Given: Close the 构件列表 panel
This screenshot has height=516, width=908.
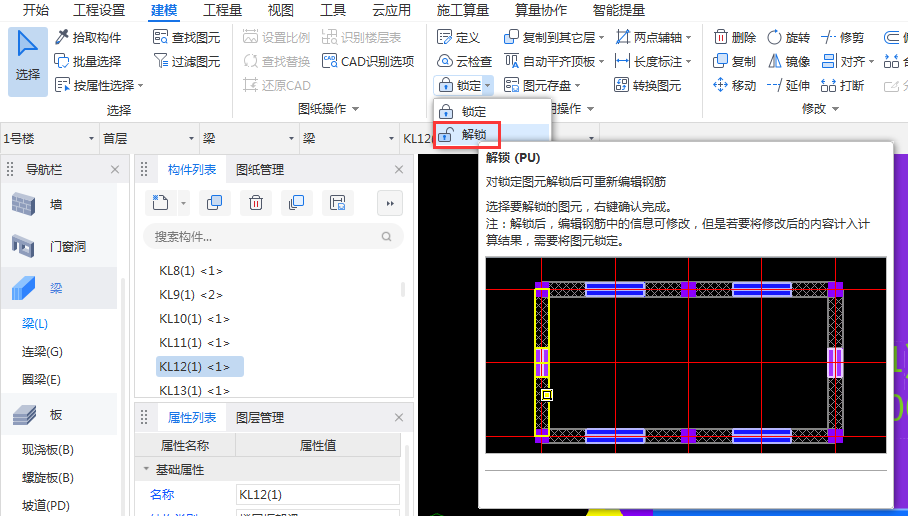Looking at the screenshot, I should (x=398, y=169).
